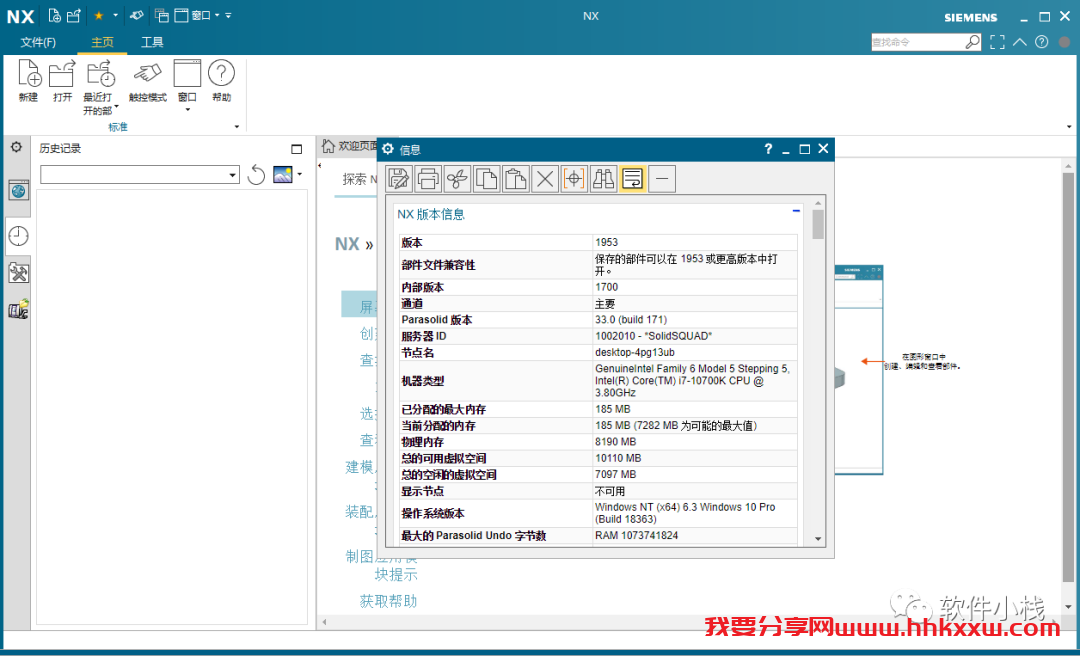Collapse the NX 版本信息 section

click(x=796, y=210)
